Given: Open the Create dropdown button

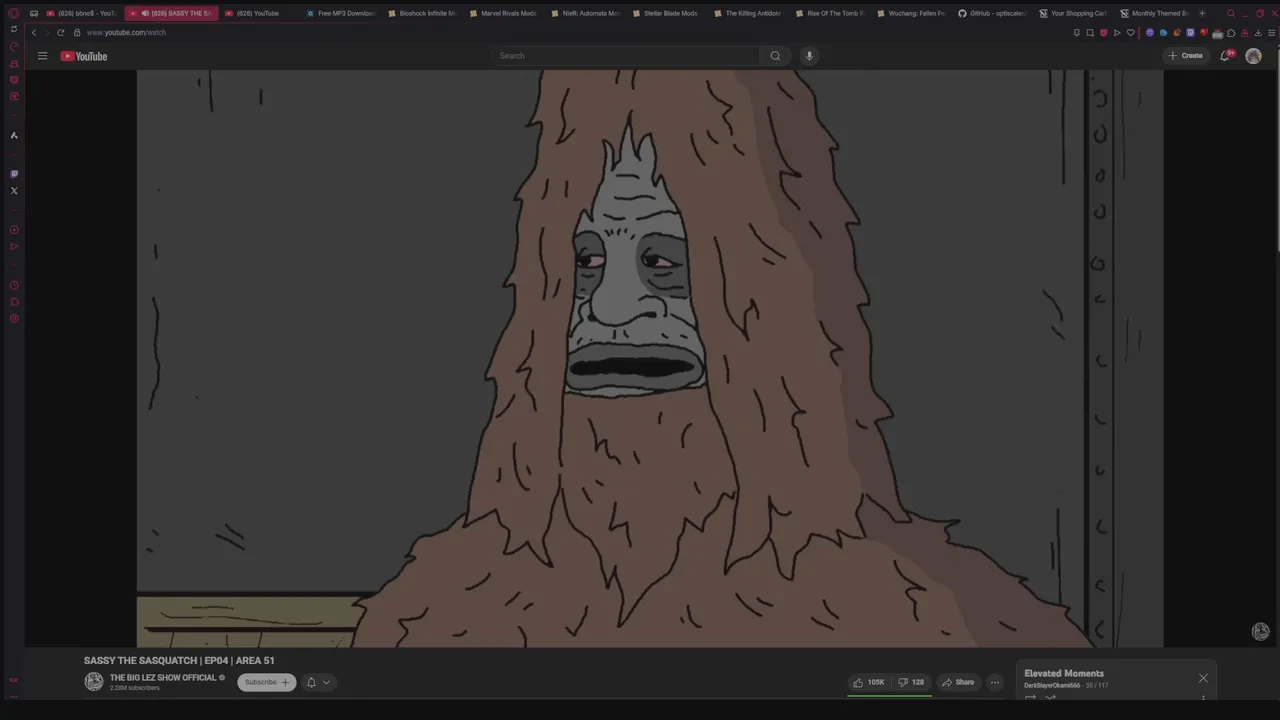Looking at the screenshot, I should 1185,56.
